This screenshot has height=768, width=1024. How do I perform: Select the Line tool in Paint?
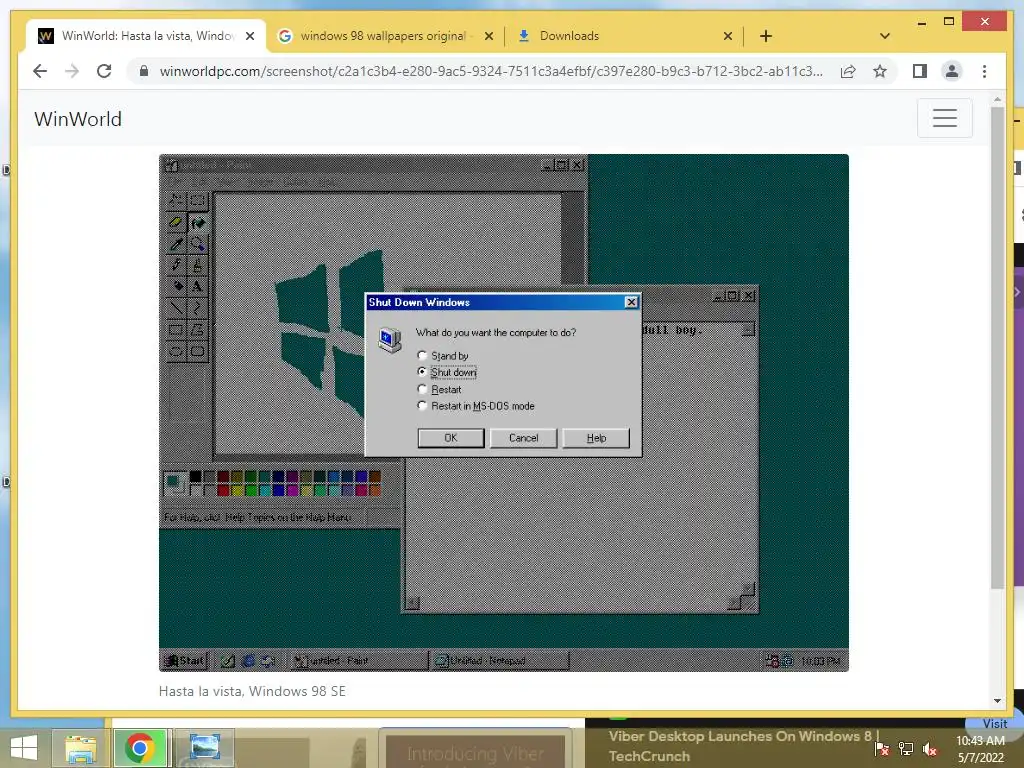[176, 308]
